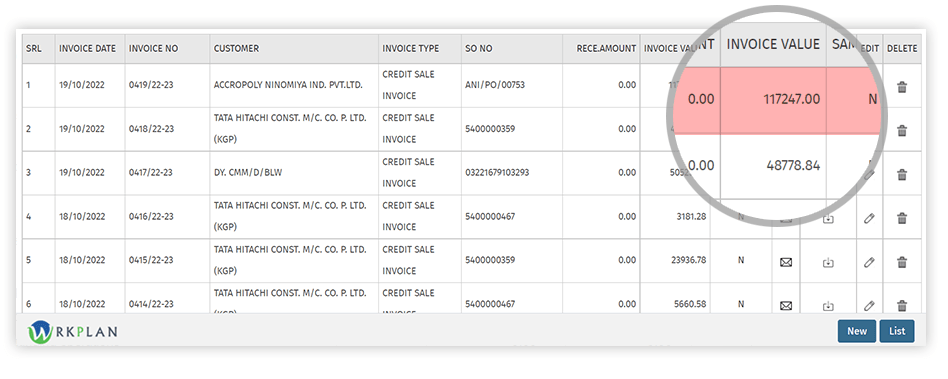
Task: Click trash icon for invoice 0417/22-23
Action: click(x=901, y=175)
